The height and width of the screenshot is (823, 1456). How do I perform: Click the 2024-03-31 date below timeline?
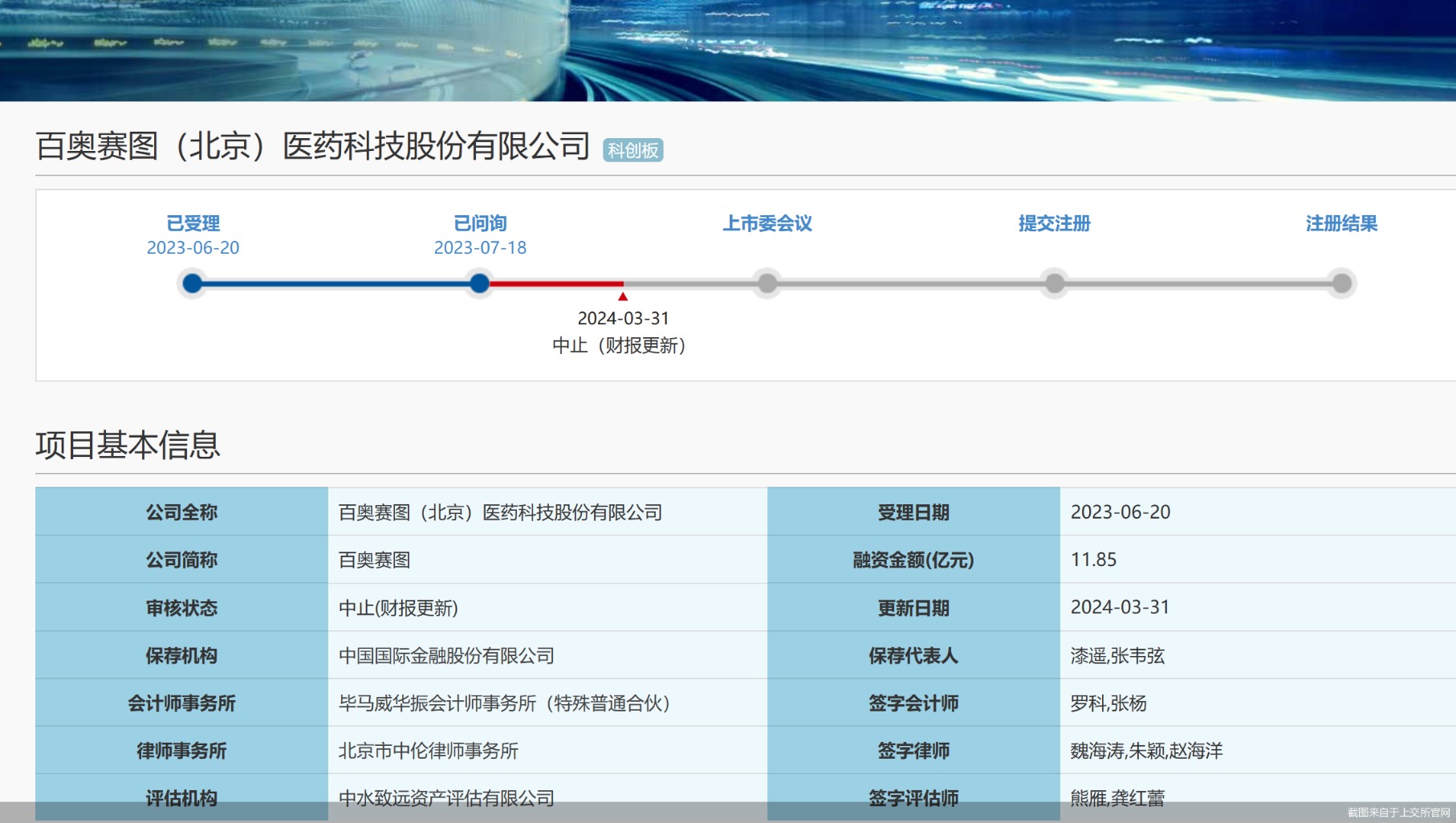pos(623,319)
